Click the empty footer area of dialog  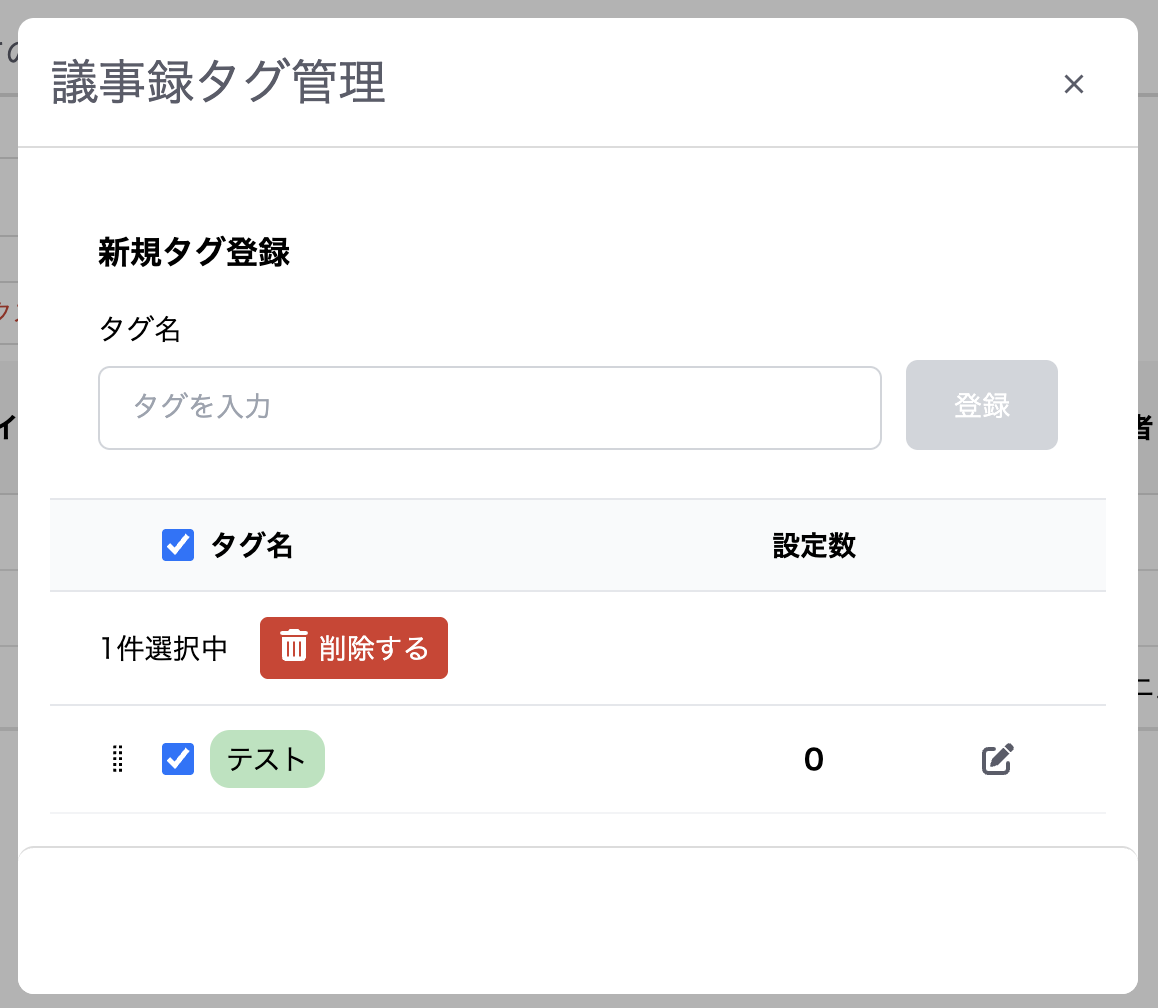pyautogui.click(x=578, y=920)
